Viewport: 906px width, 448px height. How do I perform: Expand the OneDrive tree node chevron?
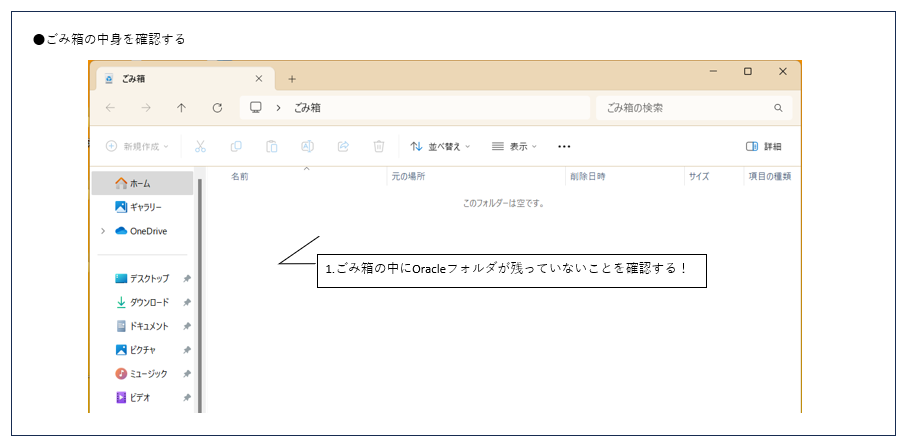pyautogui.click(x=103, y=231)
